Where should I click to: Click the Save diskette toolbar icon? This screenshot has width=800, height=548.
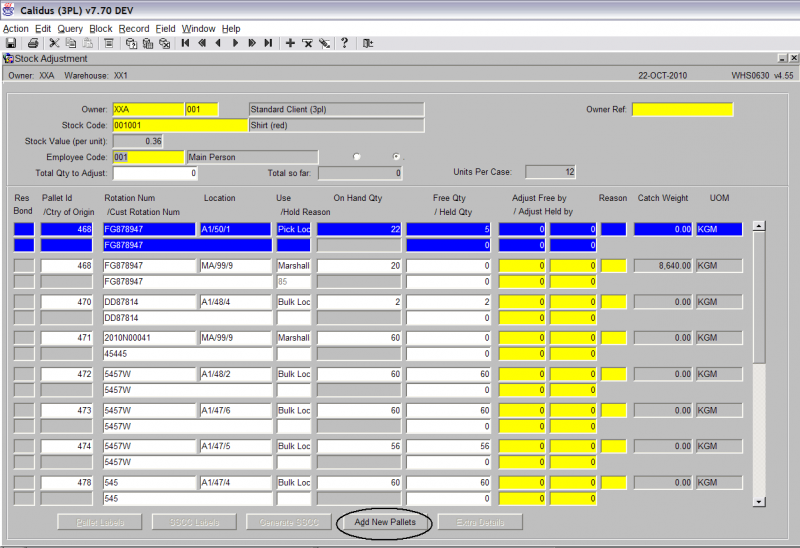coord(11,43)
